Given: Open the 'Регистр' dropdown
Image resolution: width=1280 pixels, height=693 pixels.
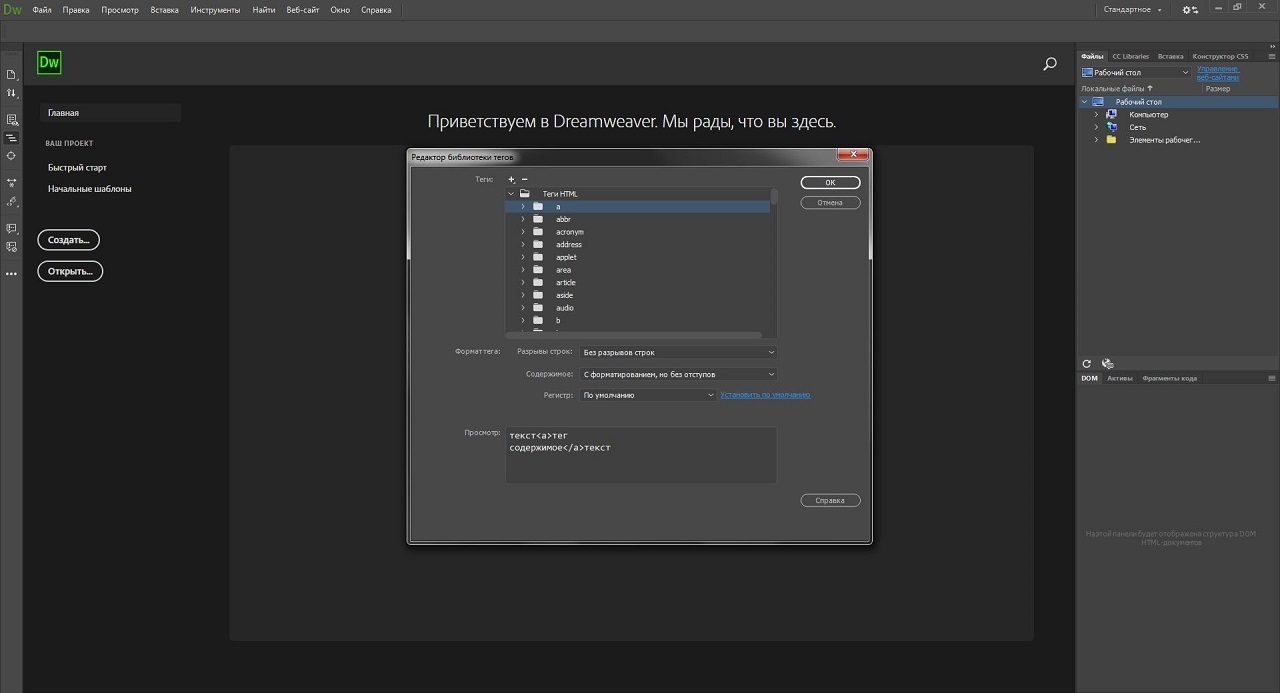Looking at the screenshot, I should point(648,395).
